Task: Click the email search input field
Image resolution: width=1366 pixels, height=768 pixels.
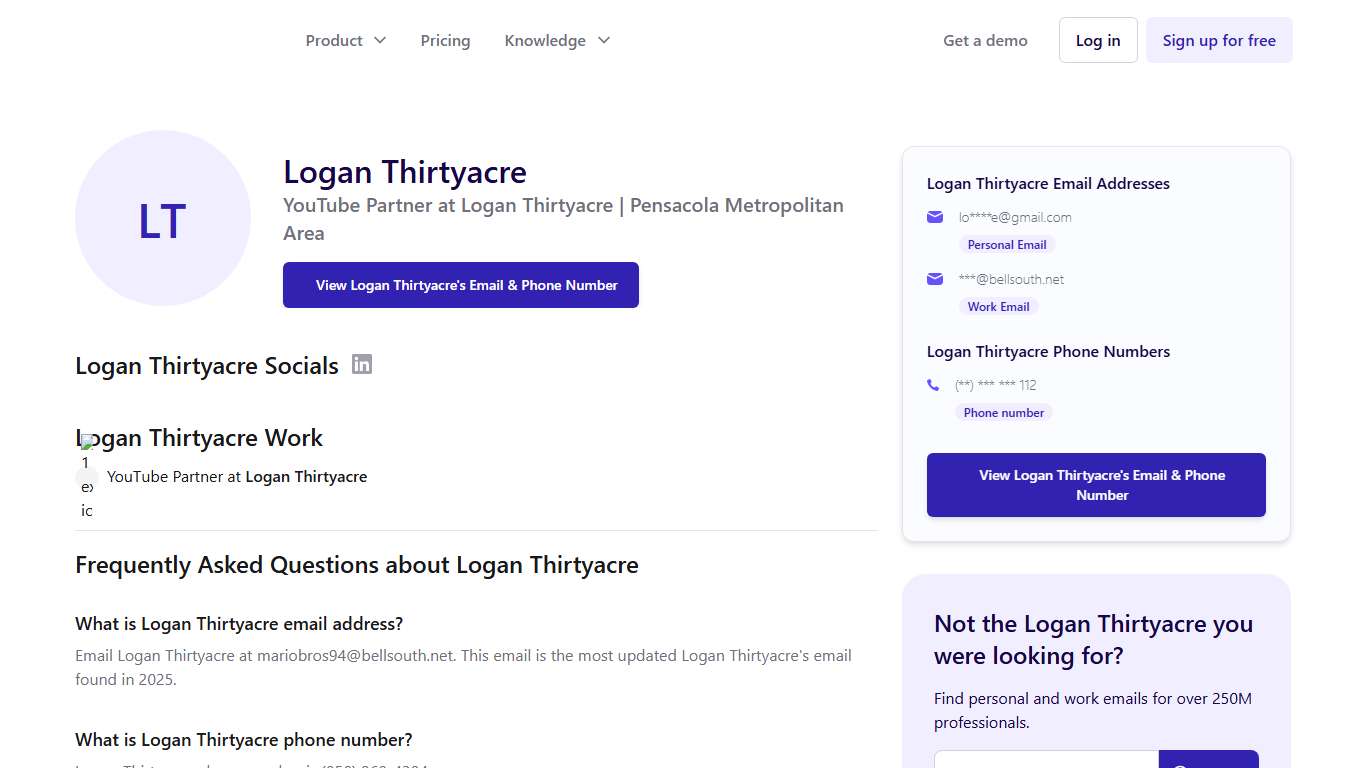Action: (1045, 762)
